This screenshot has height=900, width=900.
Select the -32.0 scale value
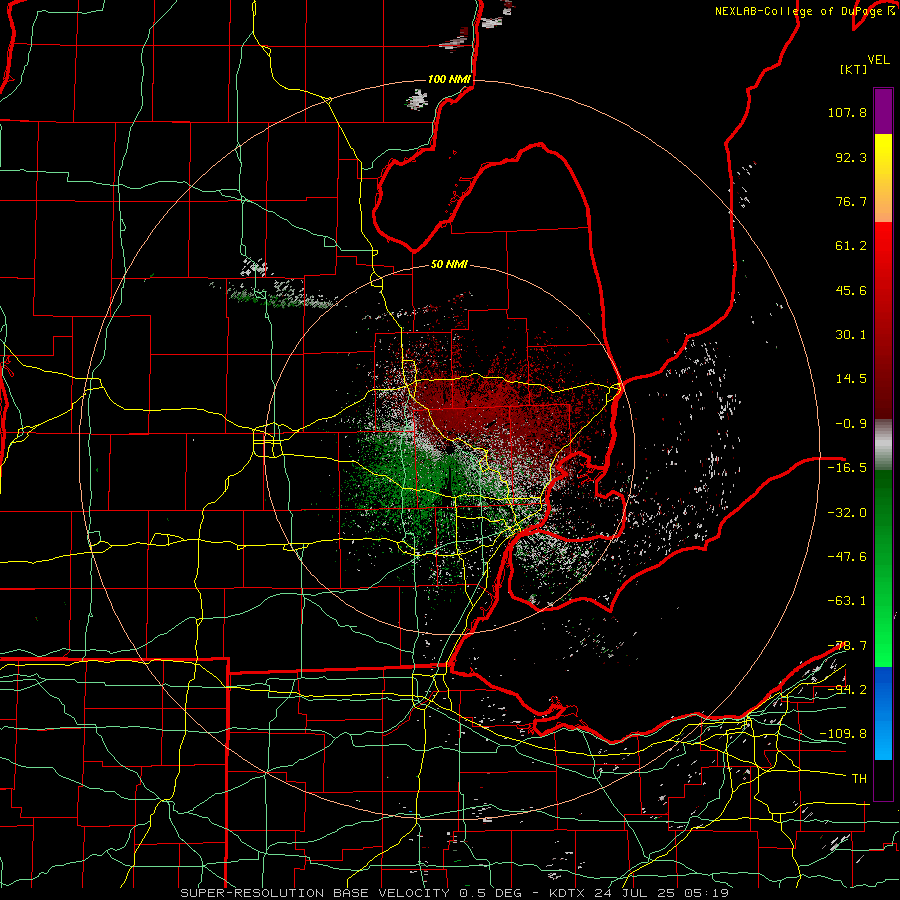[x=847, y=513]
